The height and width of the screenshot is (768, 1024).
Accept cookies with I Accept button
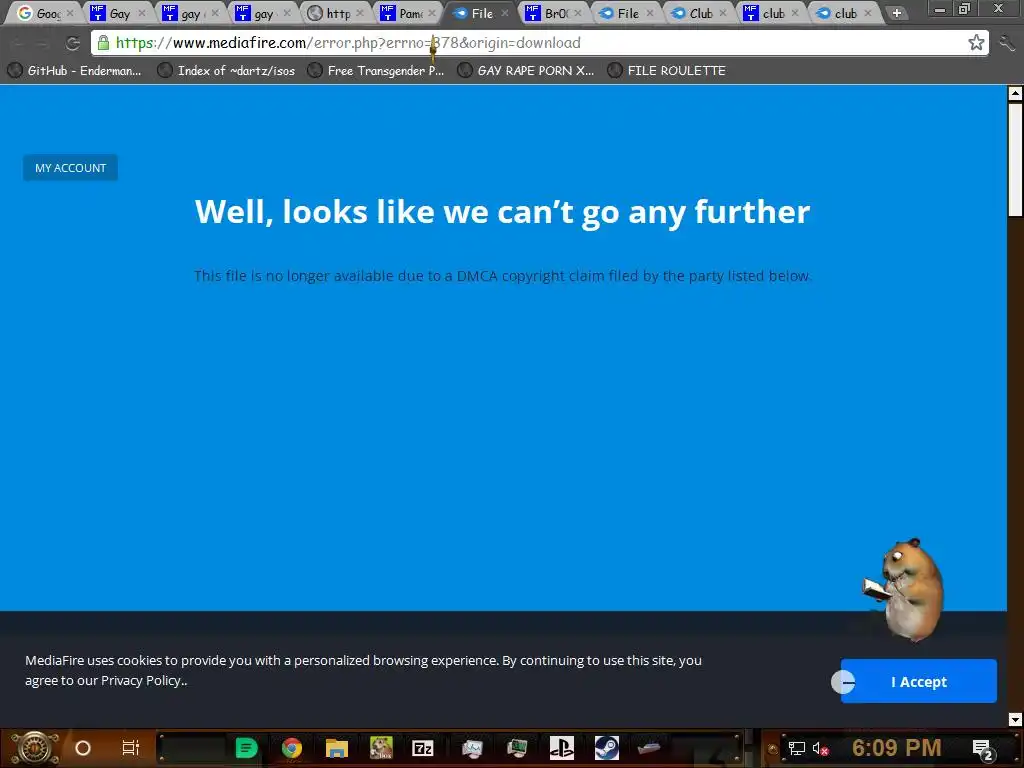coord(918,681)
